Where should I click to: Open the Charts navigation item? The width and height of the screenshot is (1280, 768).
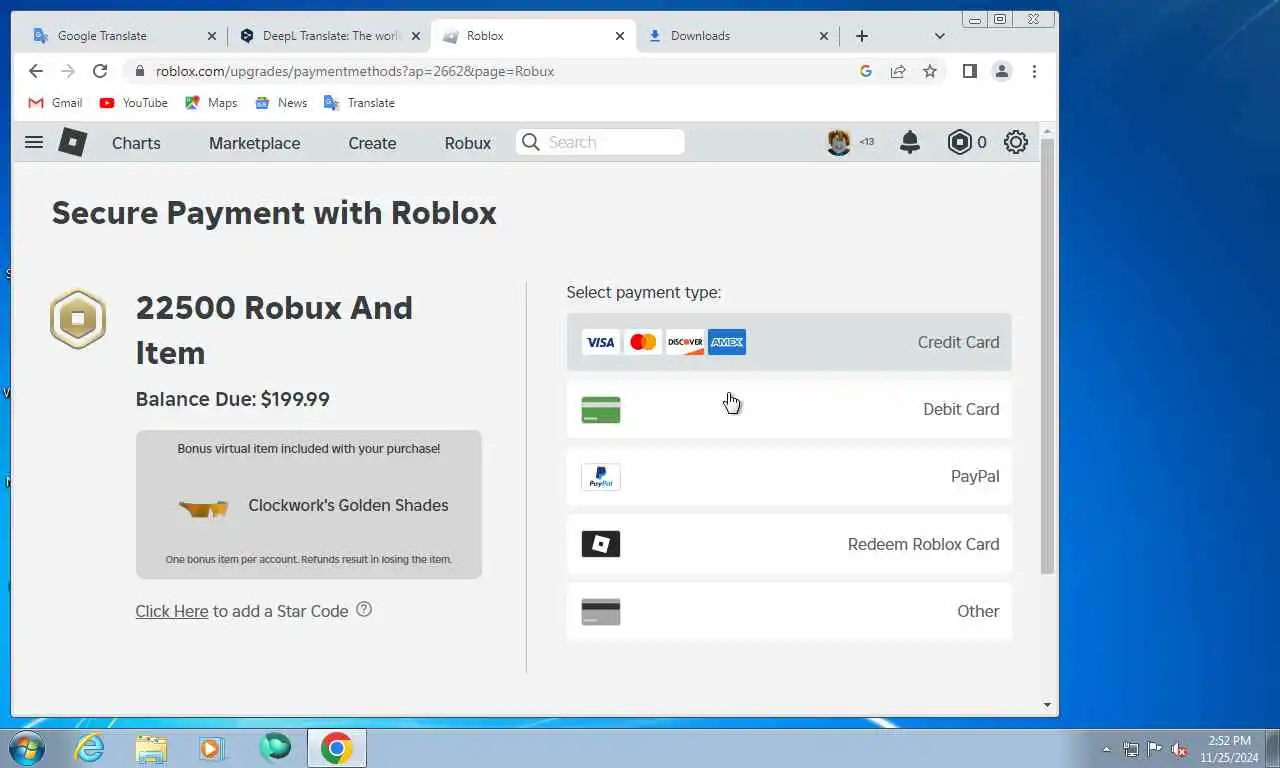pos(136,143)
